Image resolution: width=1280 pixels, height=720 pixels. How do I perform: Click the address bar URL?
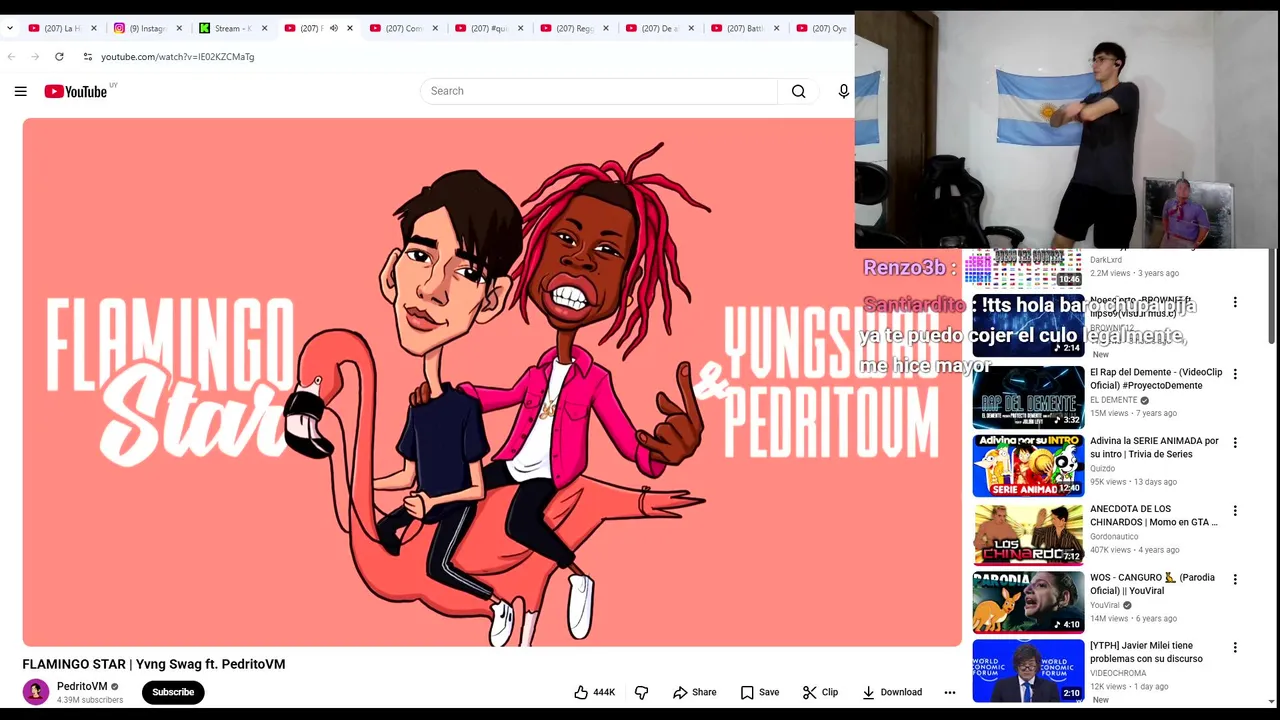pos(177,57)
